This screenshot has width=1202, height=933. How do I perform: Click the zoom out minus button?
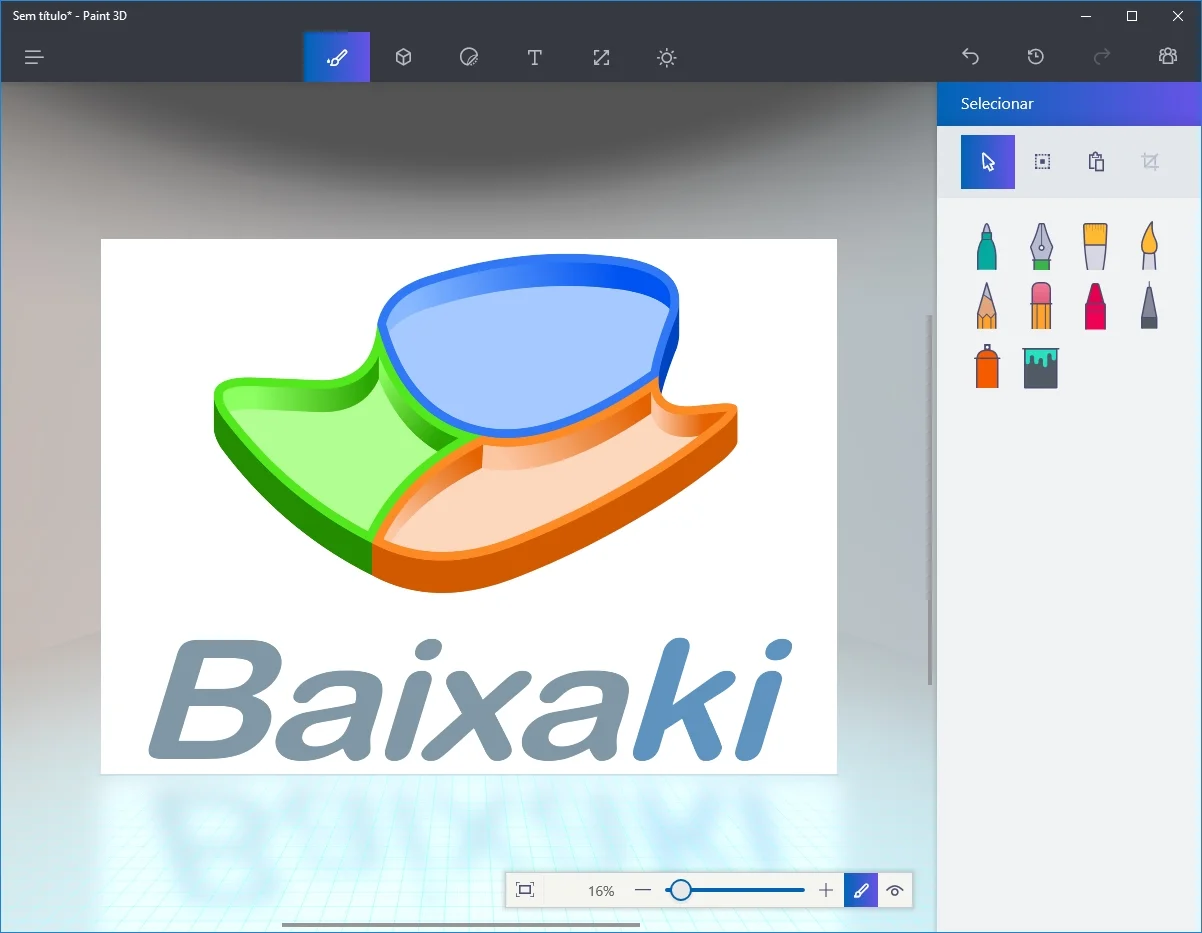coord(643,890)
